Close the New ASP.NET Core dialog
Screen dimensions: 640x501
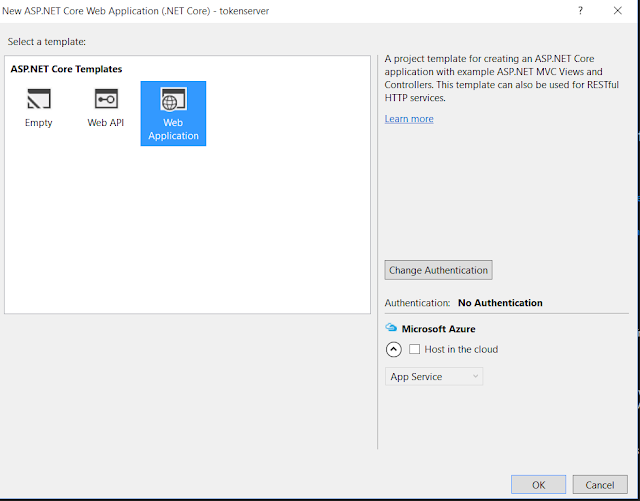coord(618,11)
